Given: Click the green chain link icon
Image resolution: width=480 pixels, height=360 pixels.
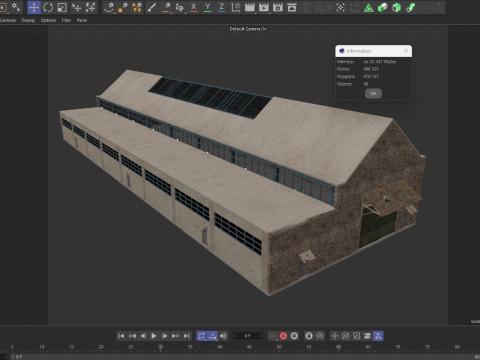Looking at the screenshot, I should (x=410, y=7).
